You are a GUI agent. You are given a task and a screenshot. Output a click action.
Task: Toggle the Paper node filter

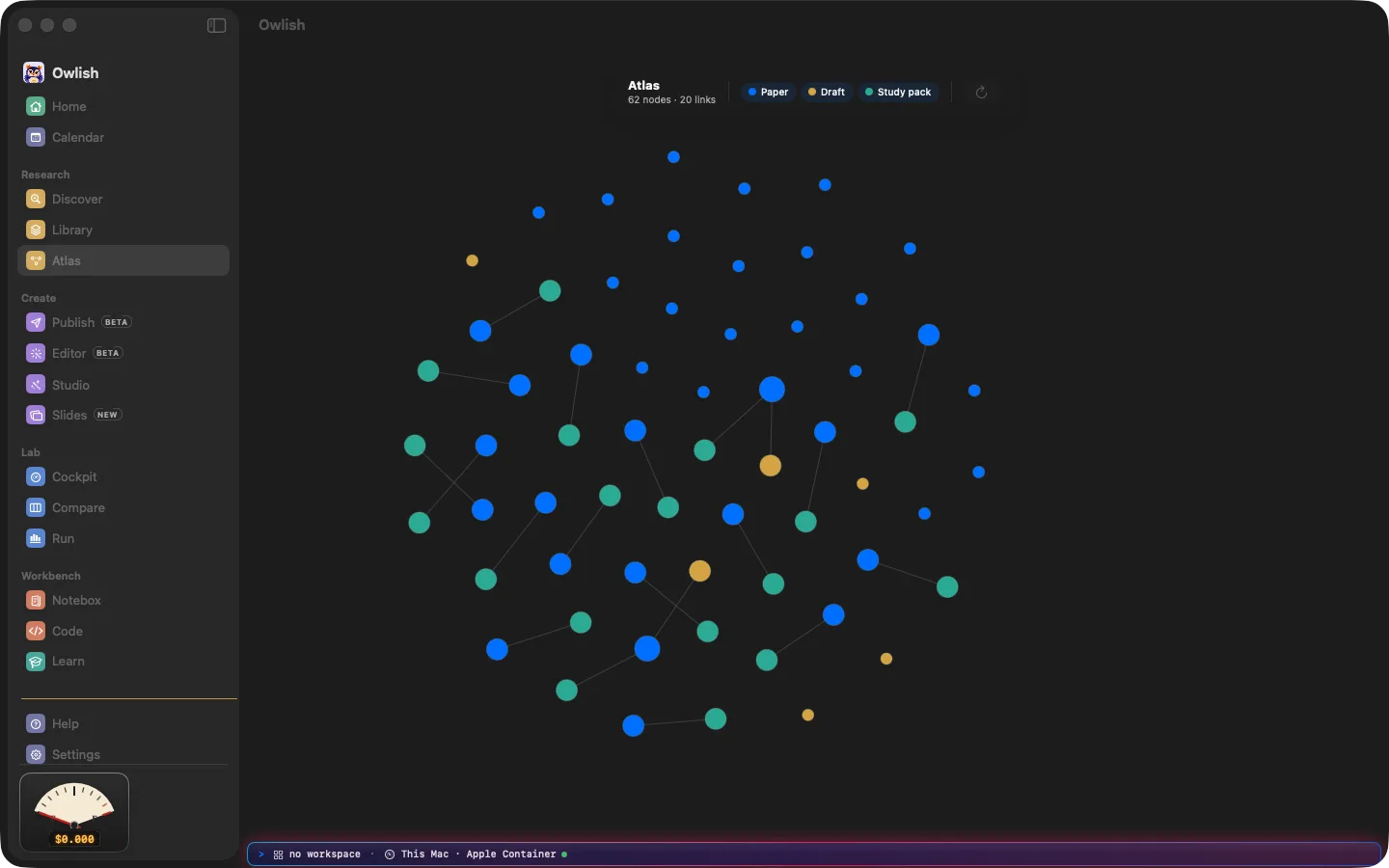pos(769,93)
